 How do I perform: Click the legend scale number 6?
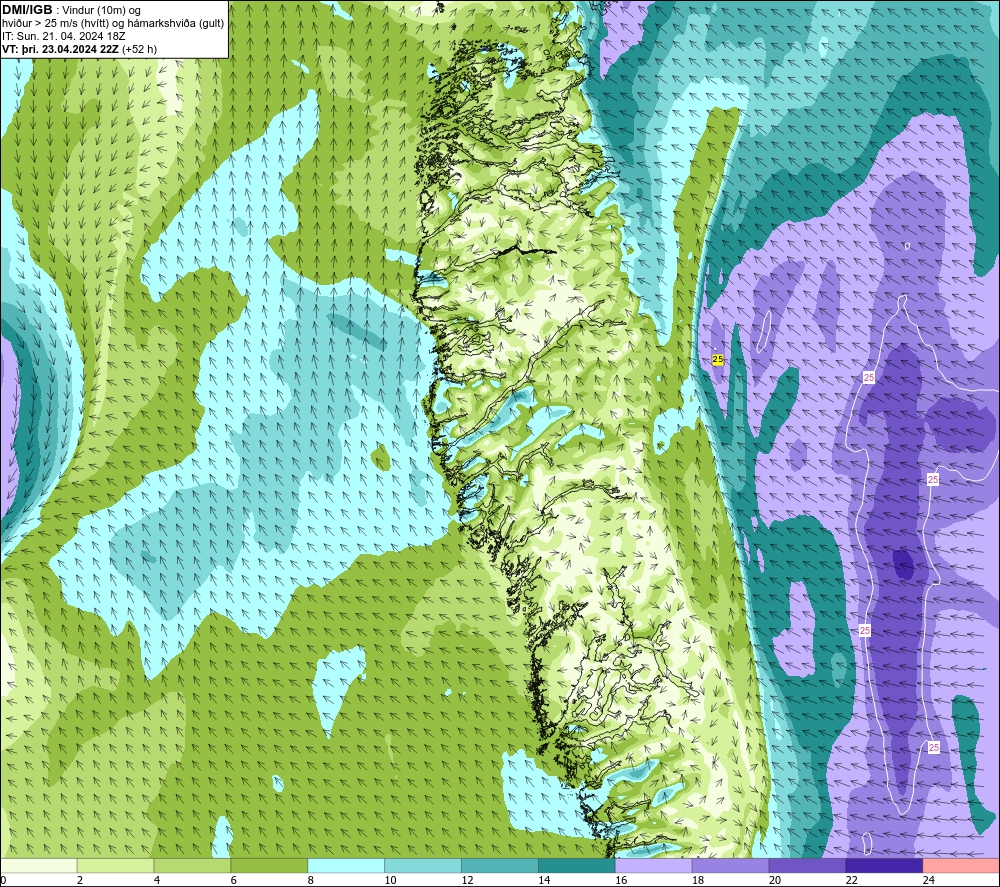(233, 880)
